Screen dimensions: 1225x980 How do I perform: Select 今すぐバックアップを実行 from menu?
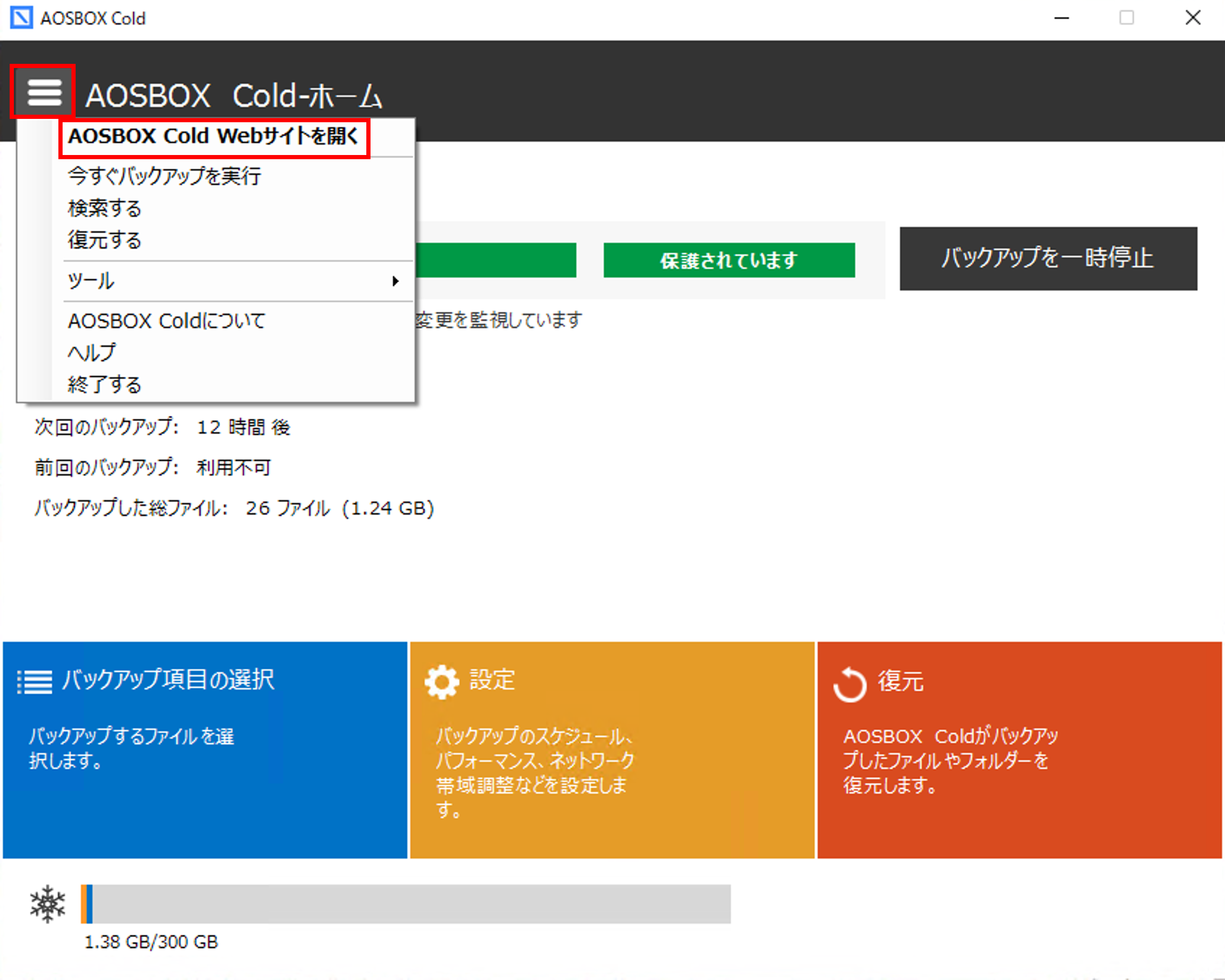click(x=164, y=176)
